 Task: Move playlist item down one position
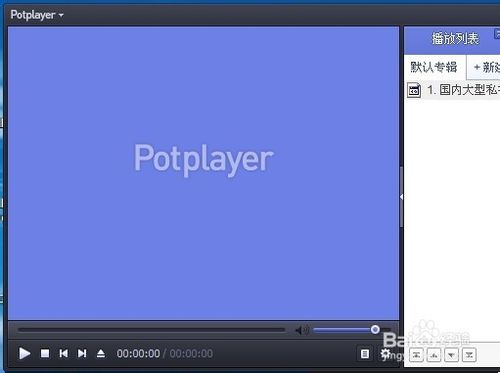click(451, 355)
